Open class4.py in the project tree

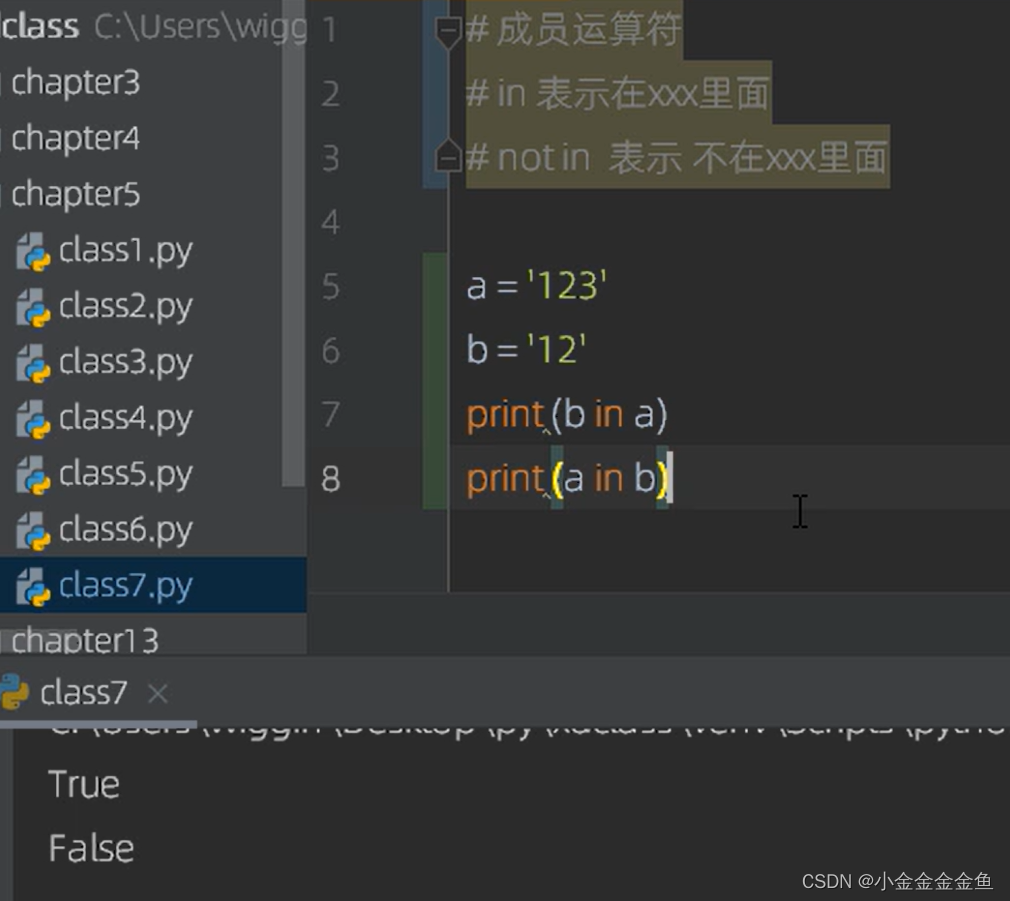click(x=126, y=419)
